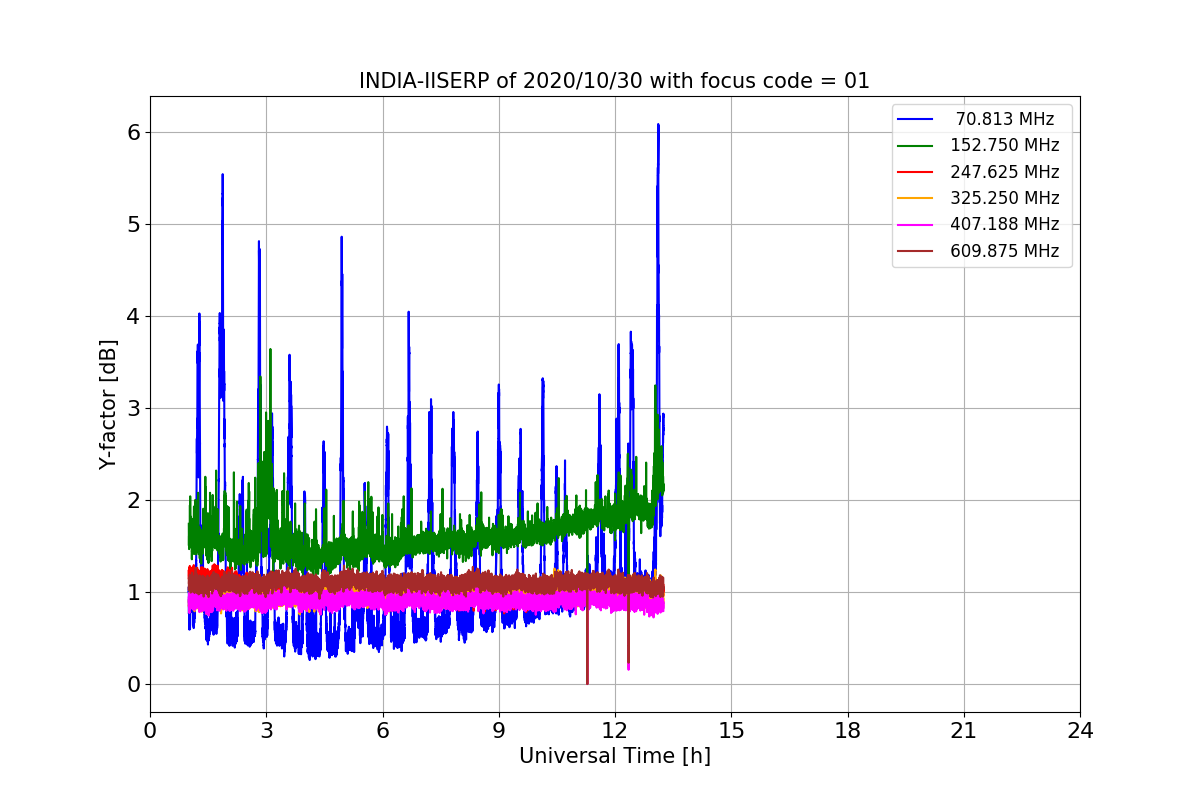1200x800 pixels.
Task: Click y-axis tick label 5
Action: coord(133,224)
